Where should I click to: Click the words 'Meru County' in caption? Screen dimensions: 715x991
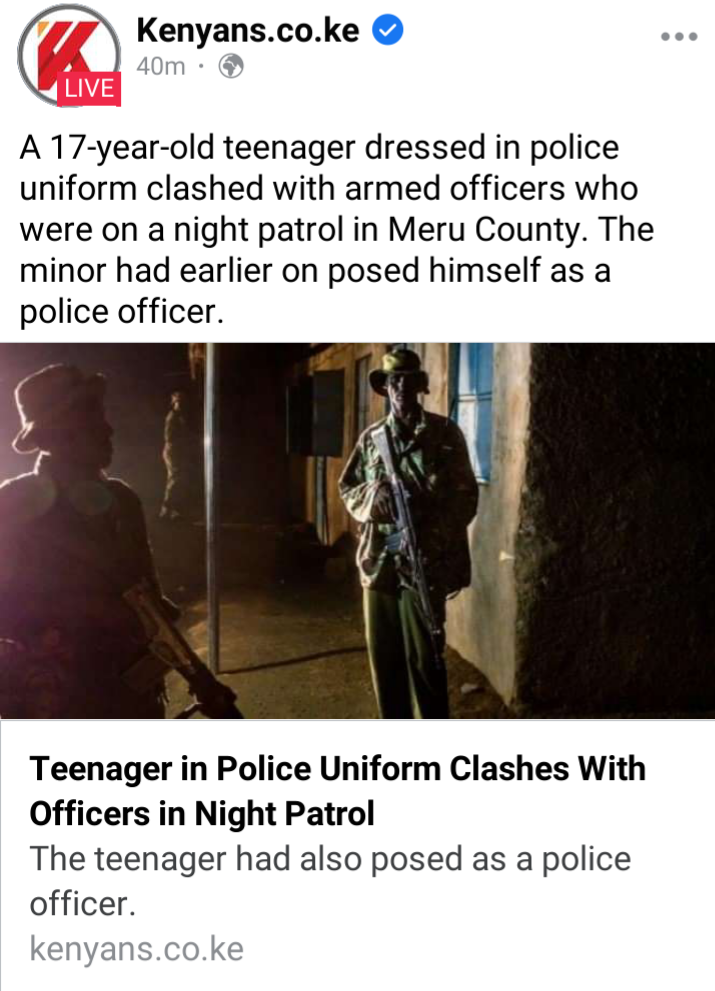point(484,229)
